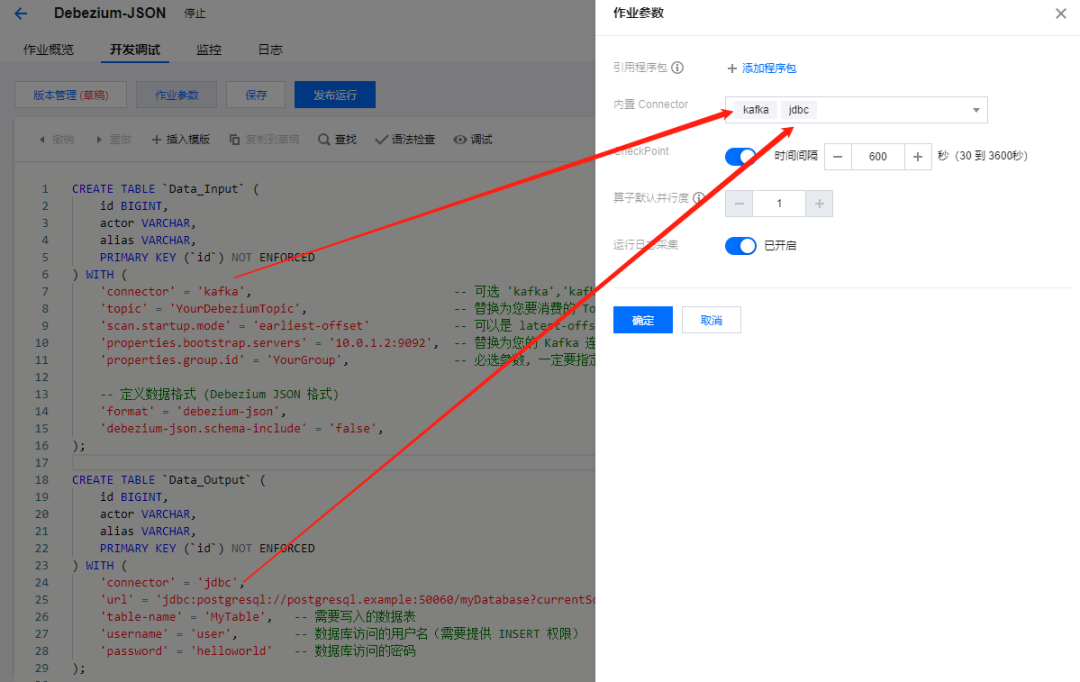Viewport: 1080px width, 682px height.
Task: Click the back arrow beside Debezium-JSON
Action: [x=21, y=13]
